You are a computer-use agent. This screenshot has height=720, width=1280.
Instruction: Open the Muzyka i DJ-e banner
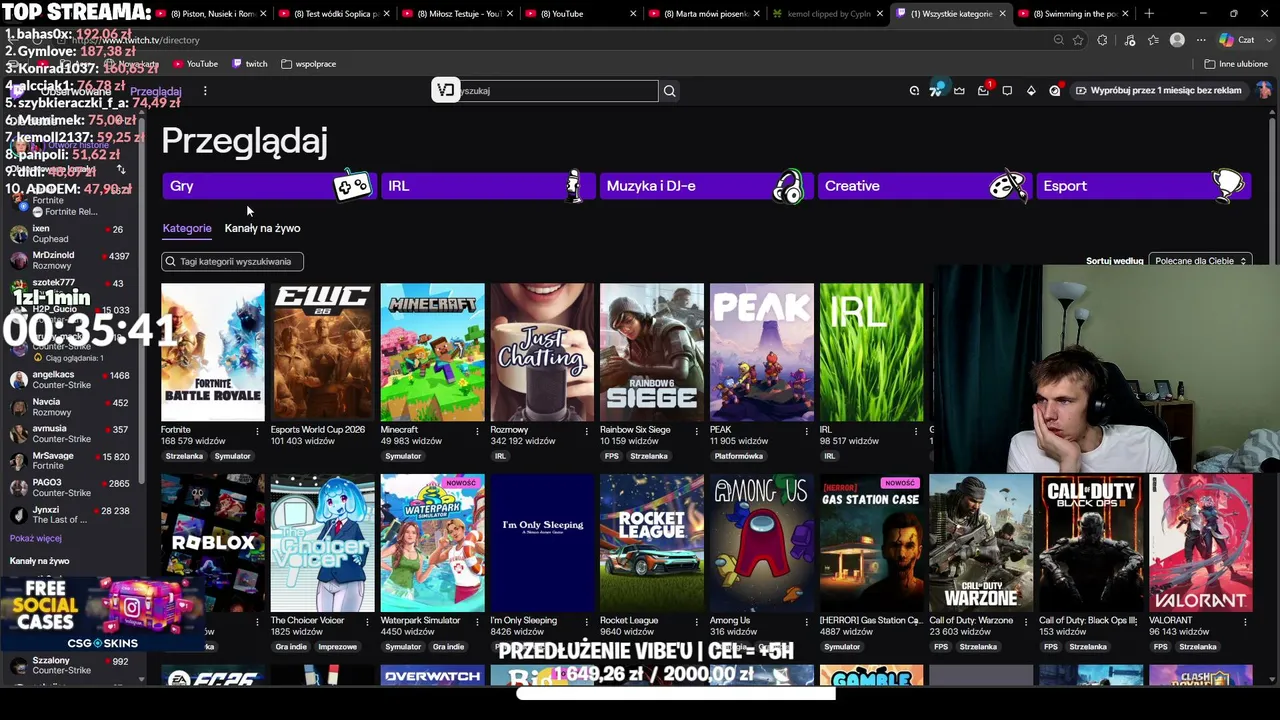[x=705, y=186]
